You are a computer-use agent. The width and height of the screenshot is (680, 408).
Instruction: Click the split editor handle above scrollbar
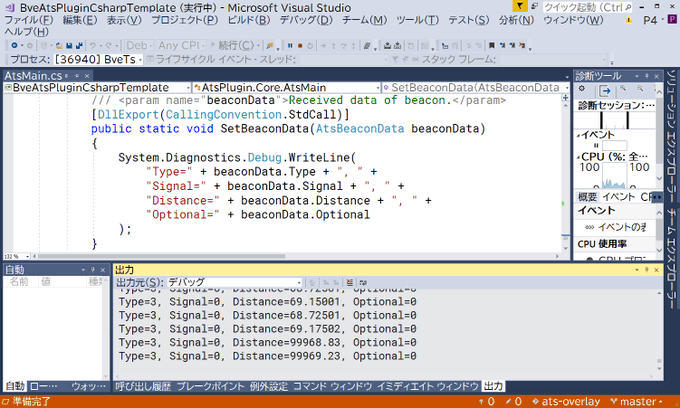coord(565,98)
